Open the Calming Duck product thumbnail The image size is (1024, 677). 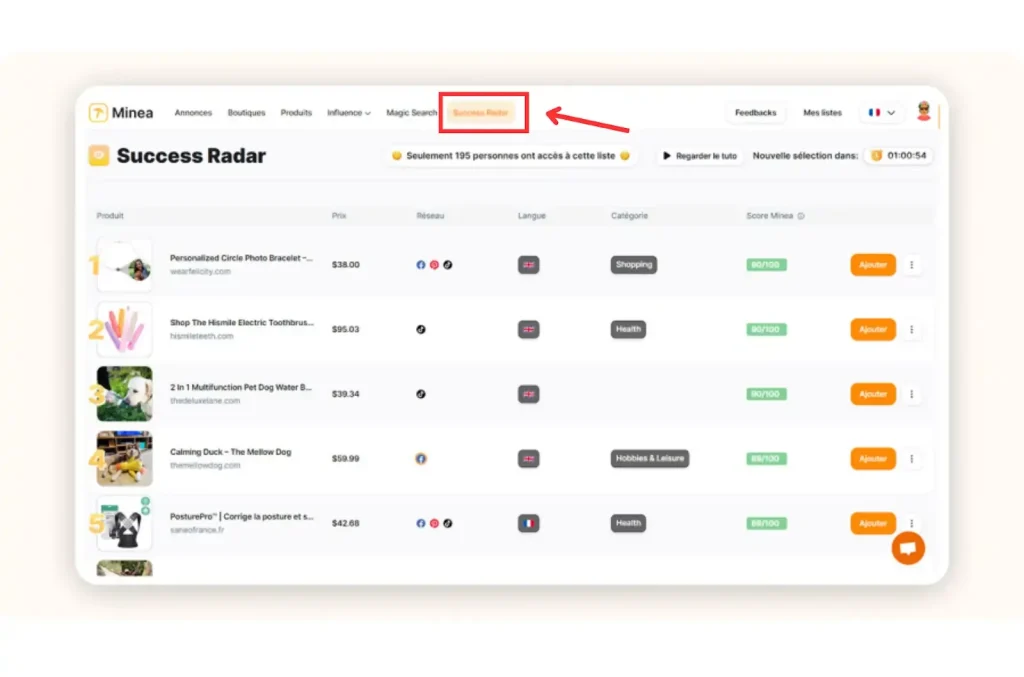[x=125, y=458]
